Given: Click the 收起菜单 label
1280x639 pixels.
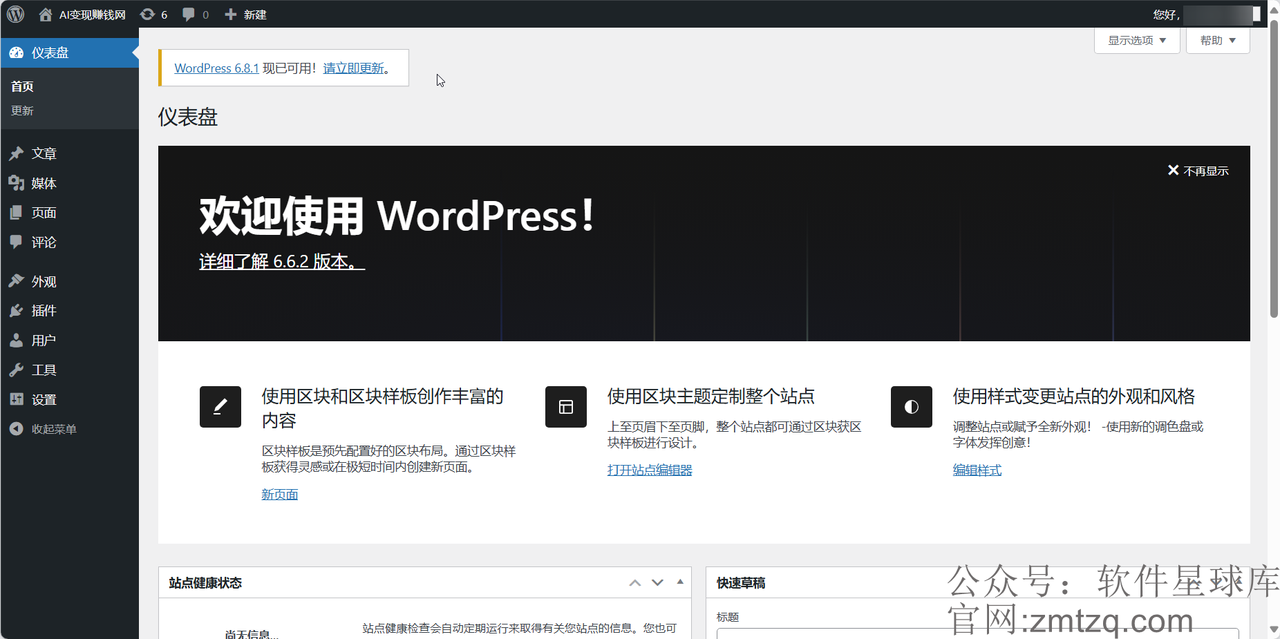Looking at the screenshot, I should [54, 429].
